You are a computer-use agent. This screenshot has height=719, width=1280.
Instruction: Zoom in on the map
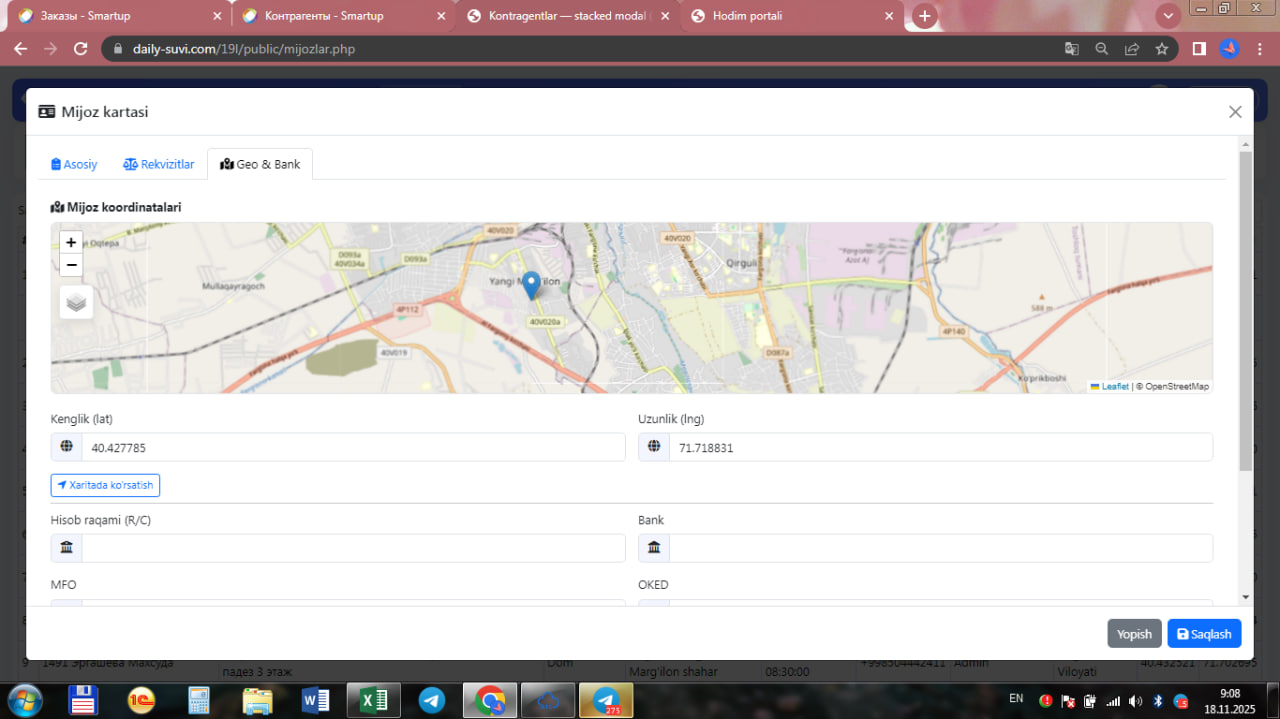[x=71, y=242]
